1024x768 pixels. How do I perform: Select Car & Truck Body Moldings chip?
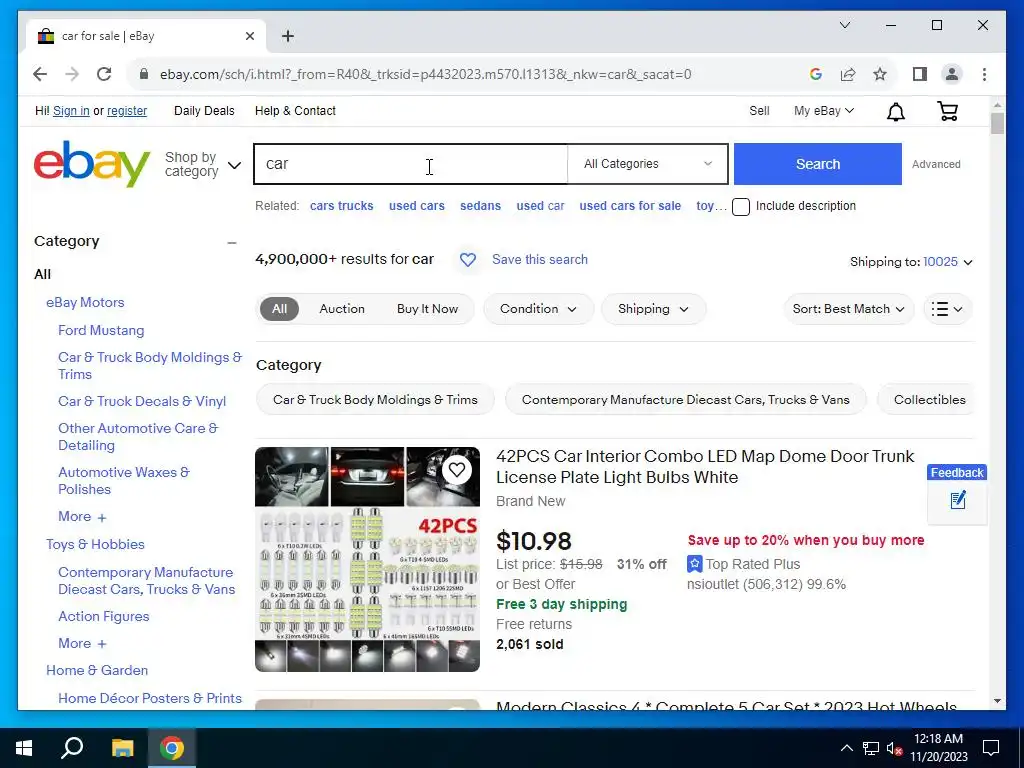point(375,400)
